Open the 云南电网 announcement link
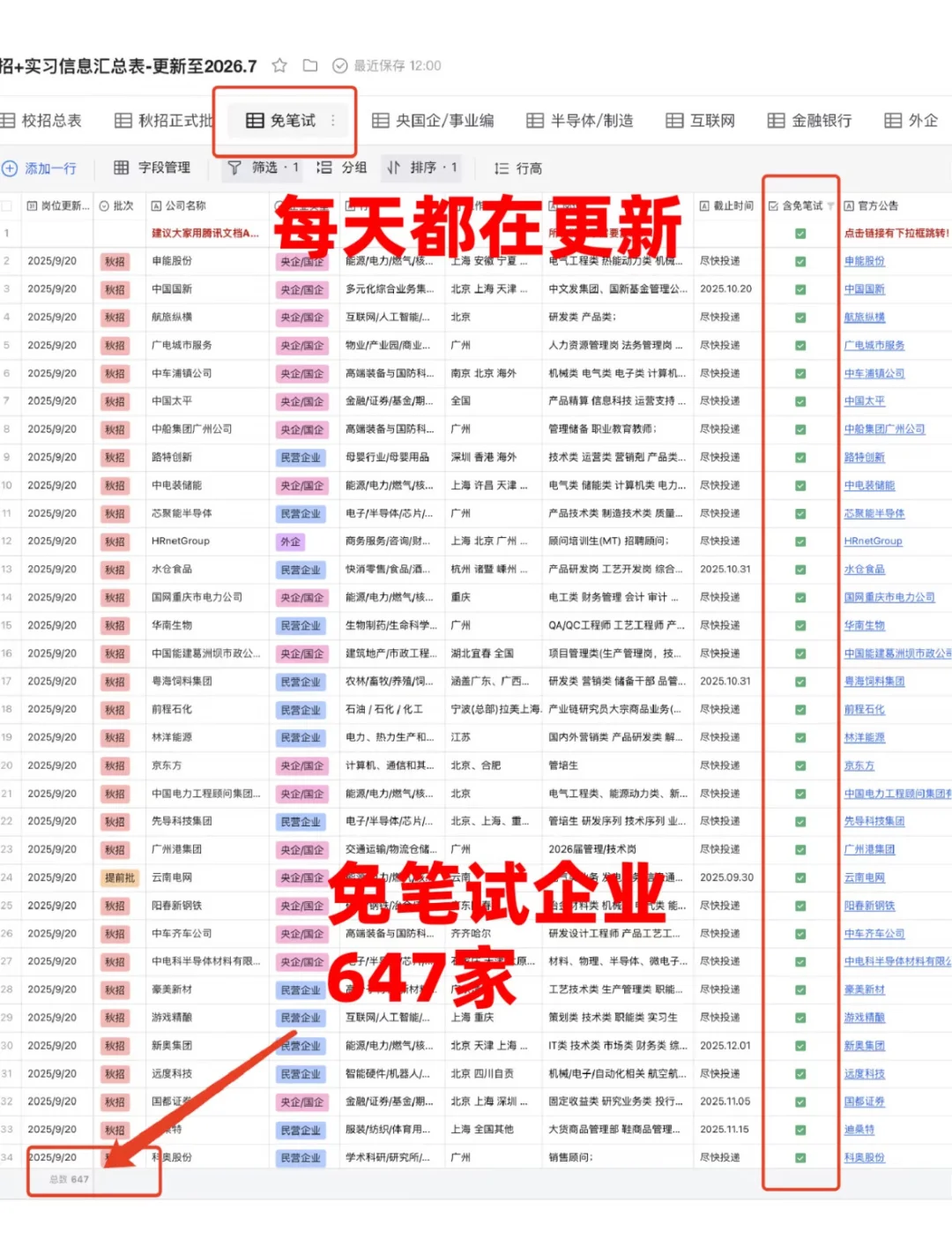The height and width of the screenshot is (1247, 952). (x=864, y=878)
